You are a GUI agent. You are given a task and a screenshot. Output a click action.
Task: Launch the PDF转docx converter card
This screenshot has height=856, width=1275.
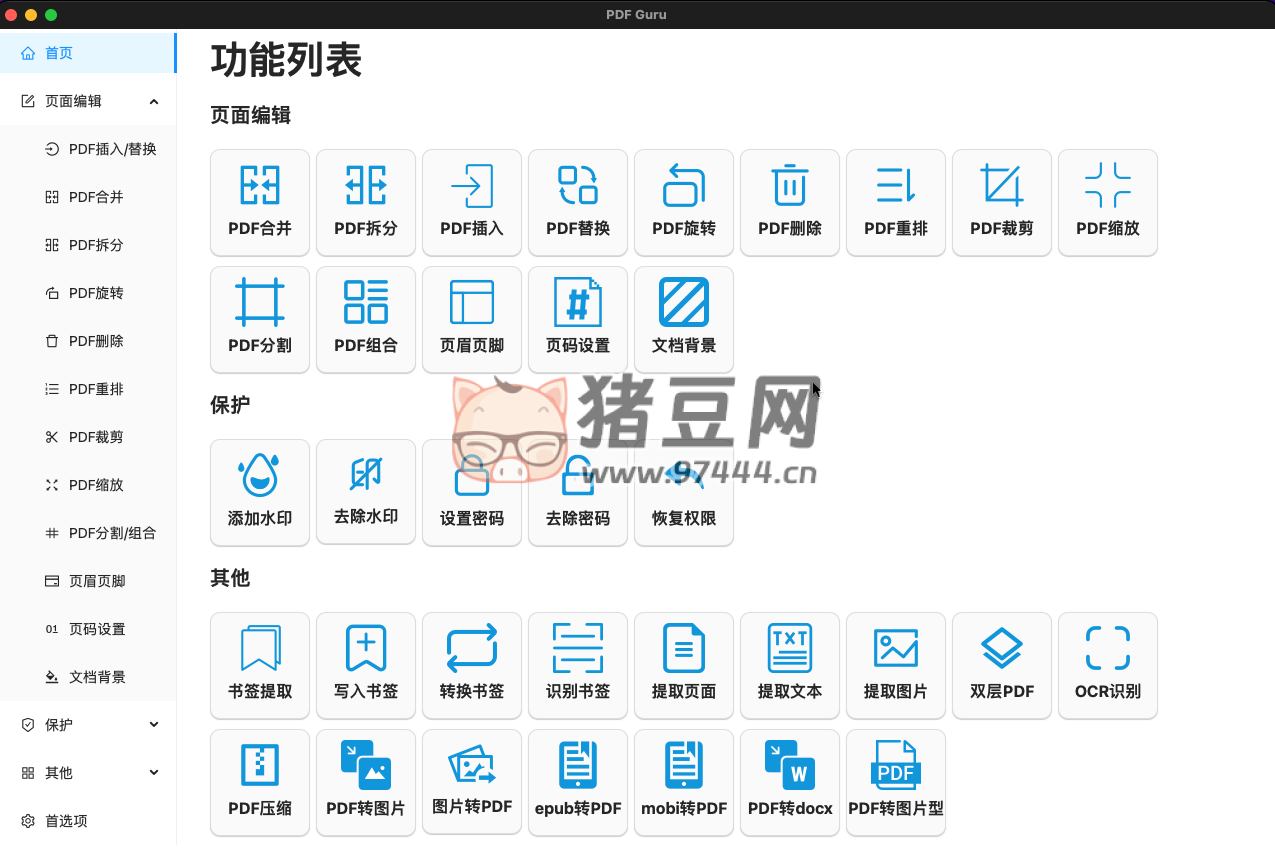[790, 783]
